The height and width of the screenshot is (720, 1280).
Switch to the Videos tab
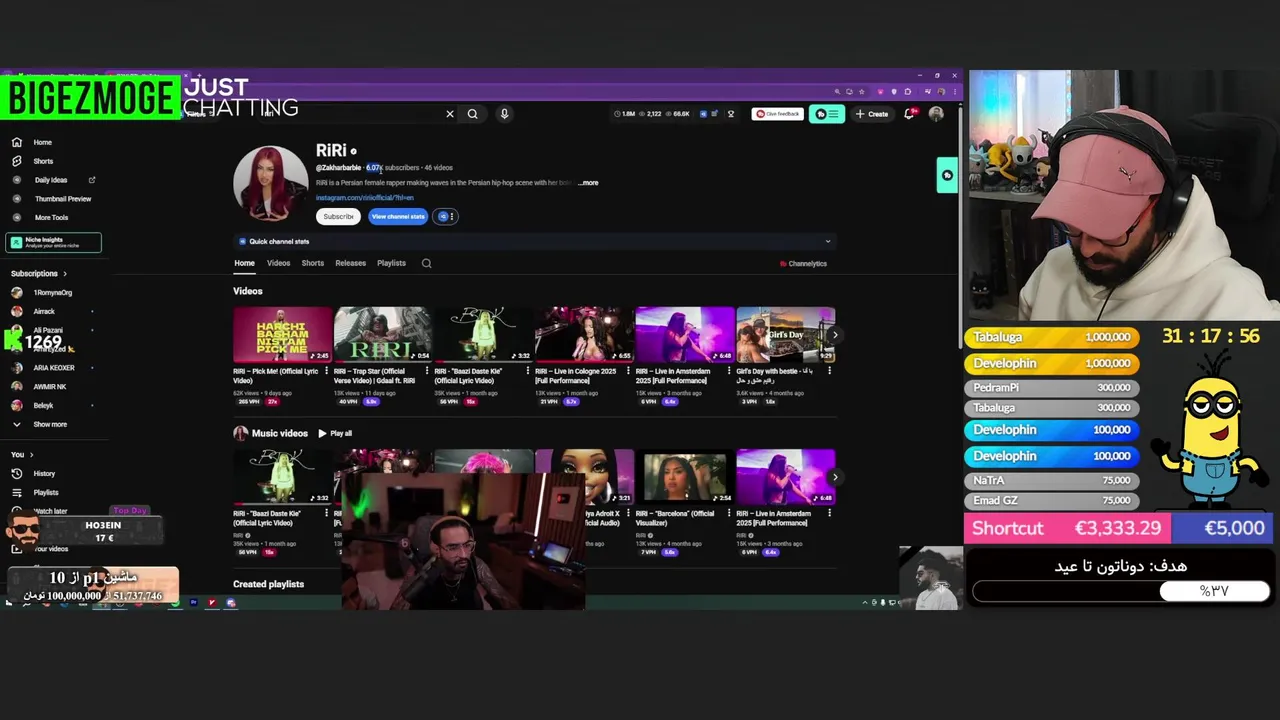pyautogui.click(x=278, y=263)
